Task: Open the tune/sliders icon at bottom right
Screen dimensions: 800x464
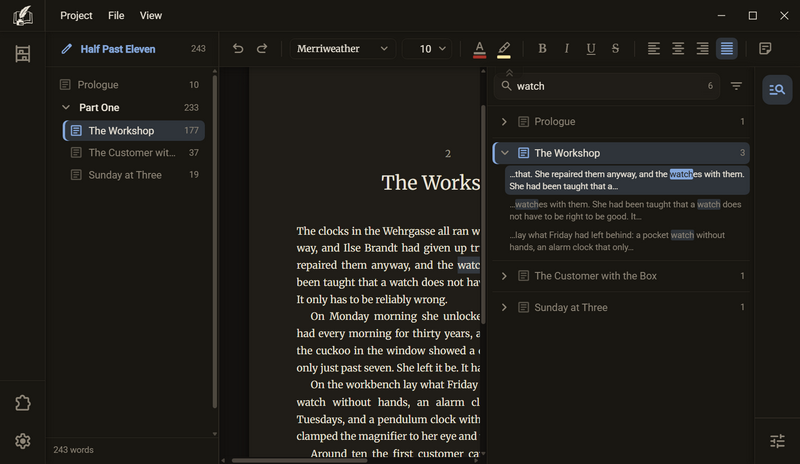Action: point(777,441)
